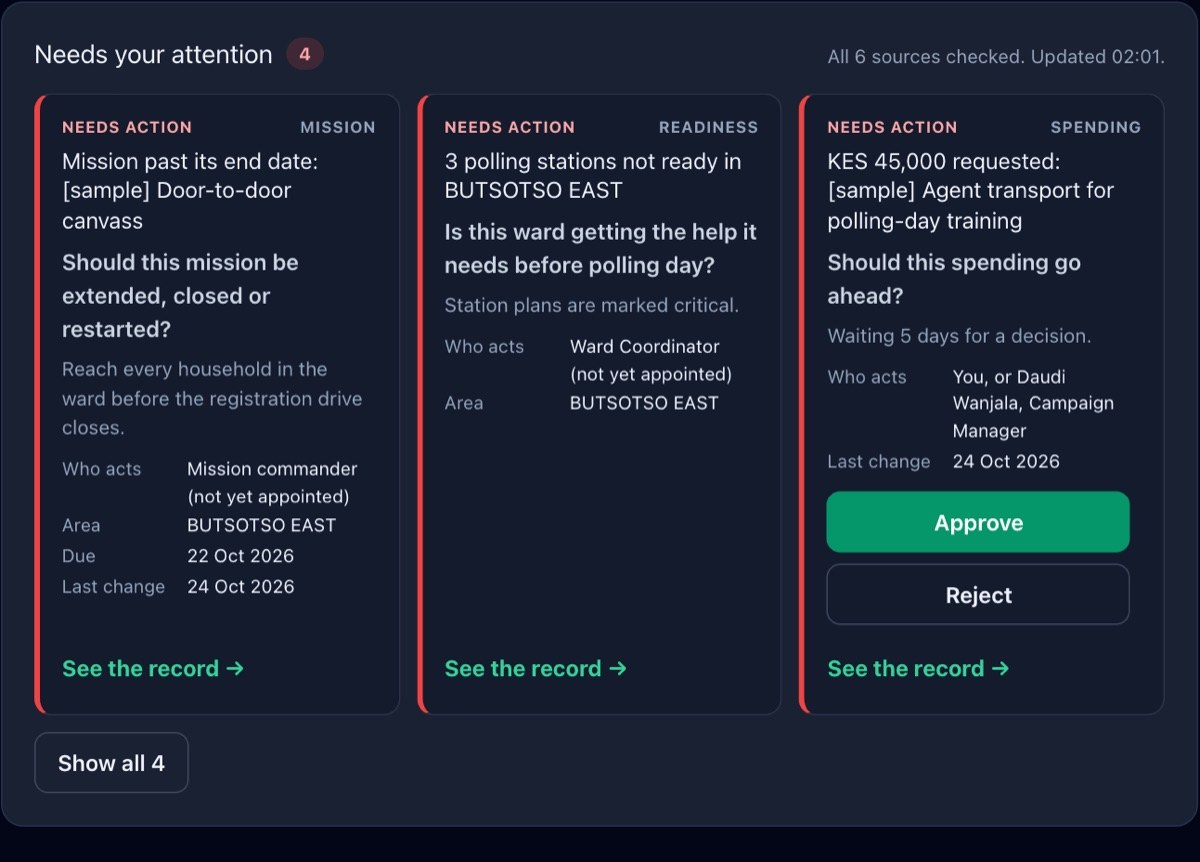Click the Due date 22 Oct 2026
Screen dimensions: 1200x862
tap(241, 556)
